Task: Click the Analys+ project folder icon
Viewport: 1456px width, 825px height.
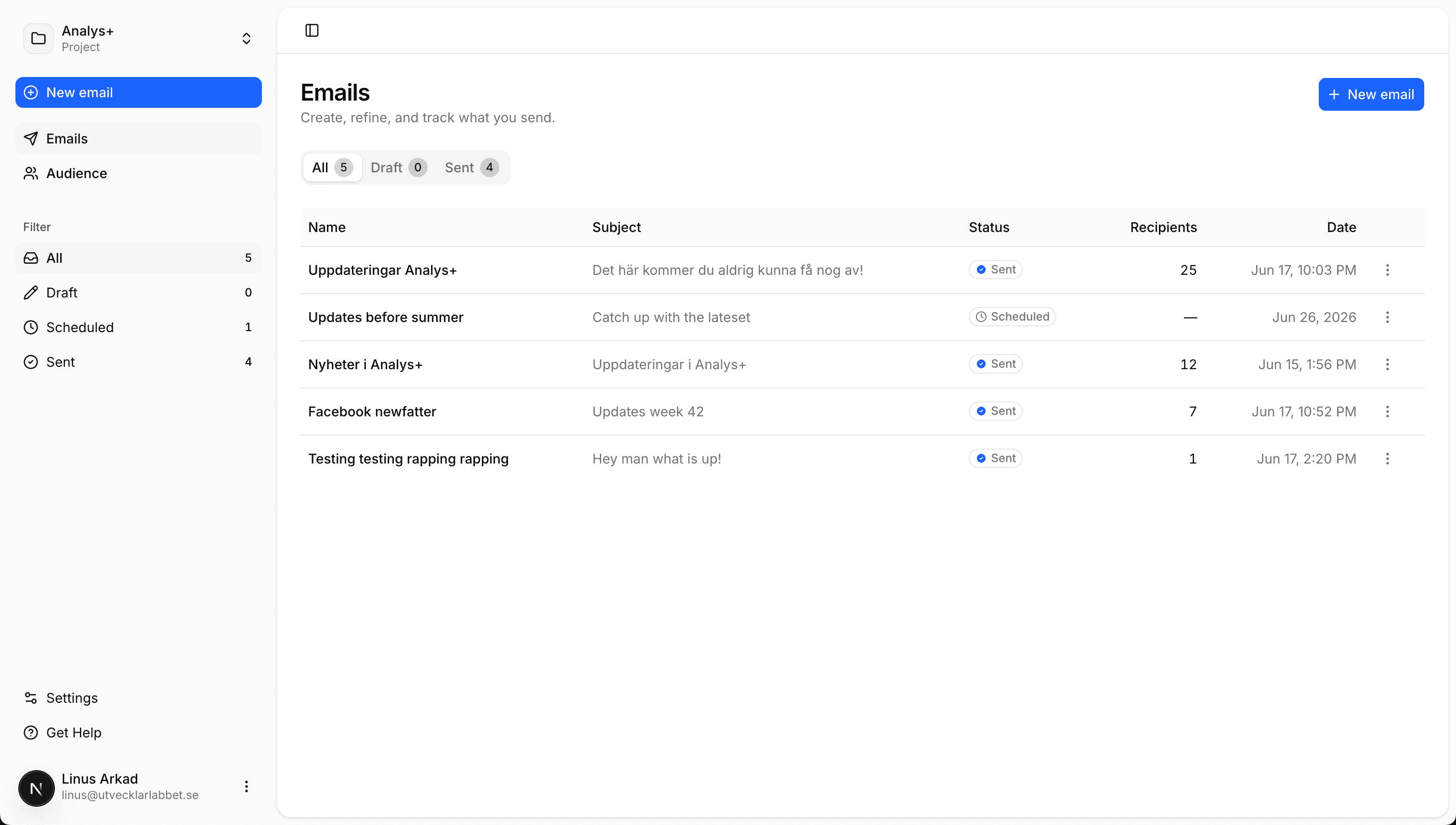Action: 39,39
